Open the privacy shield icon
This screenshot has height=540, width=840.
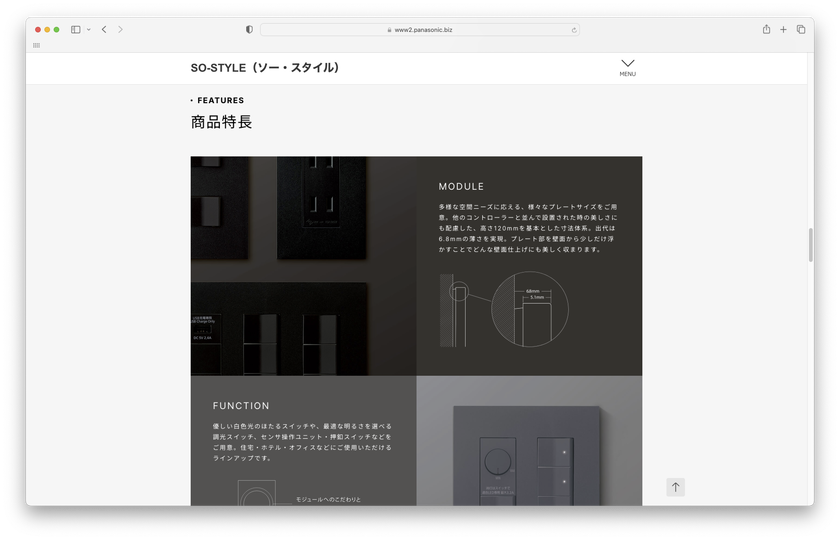pos(249,29)
